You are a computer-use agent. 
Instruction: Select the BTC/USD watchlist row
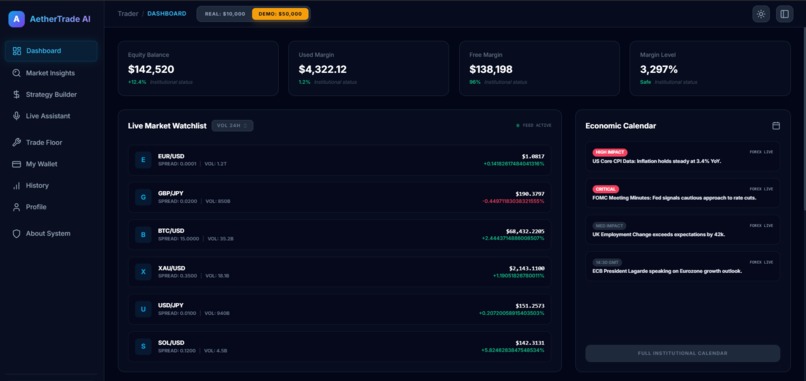coord(339,234)
